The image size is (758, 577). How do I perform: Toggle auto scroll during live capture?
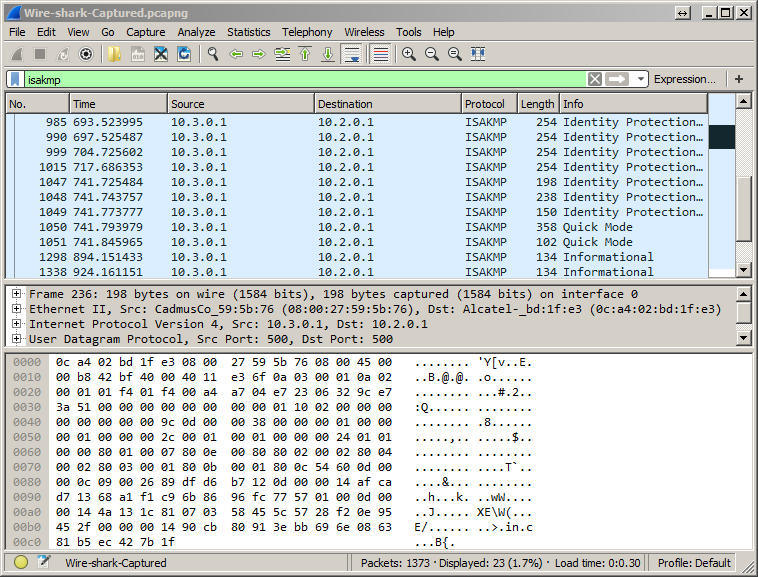tap(351, 54)
